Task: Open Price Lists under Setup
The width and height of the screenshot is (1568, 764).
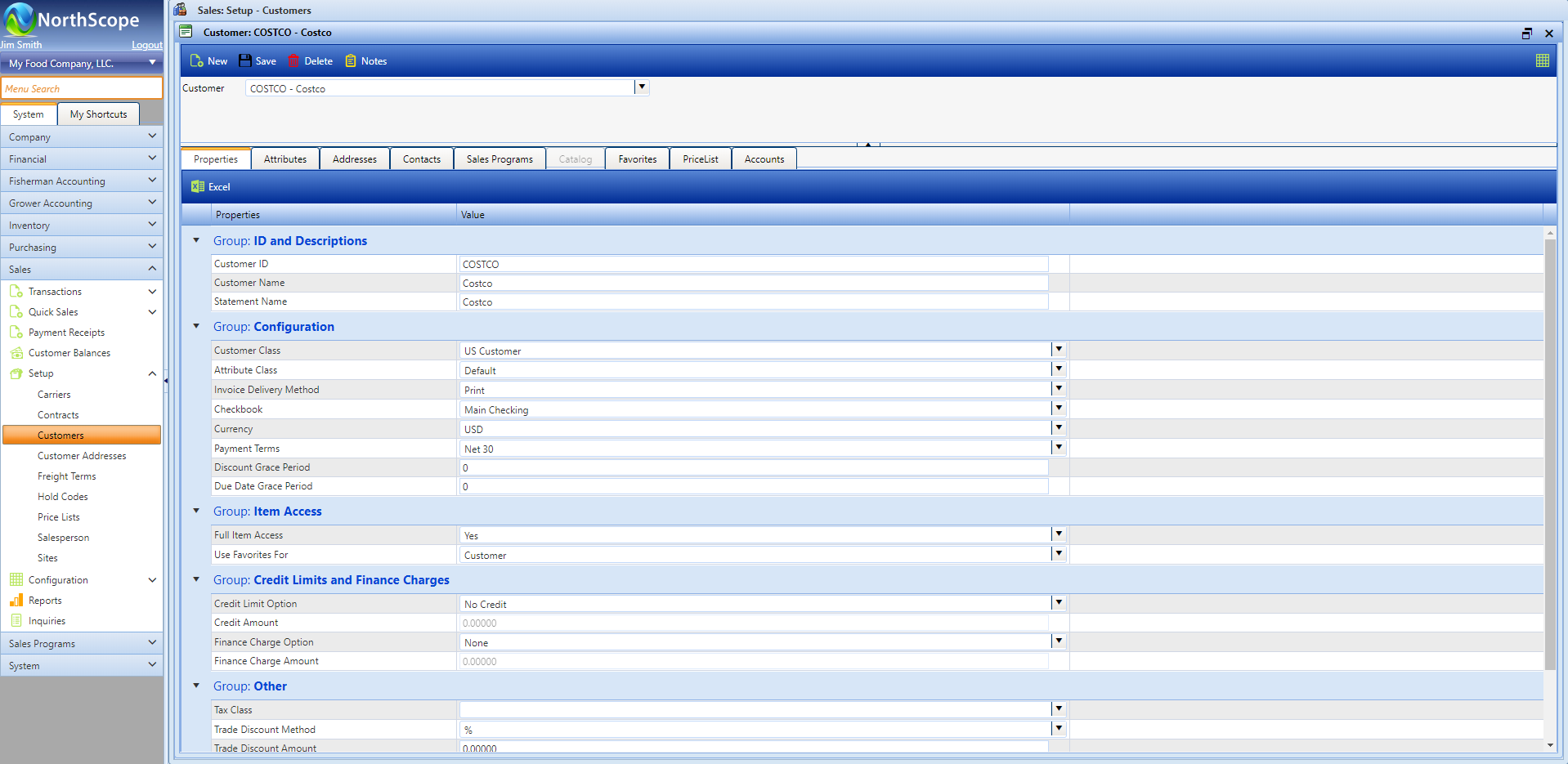Action: pos(59,517)
